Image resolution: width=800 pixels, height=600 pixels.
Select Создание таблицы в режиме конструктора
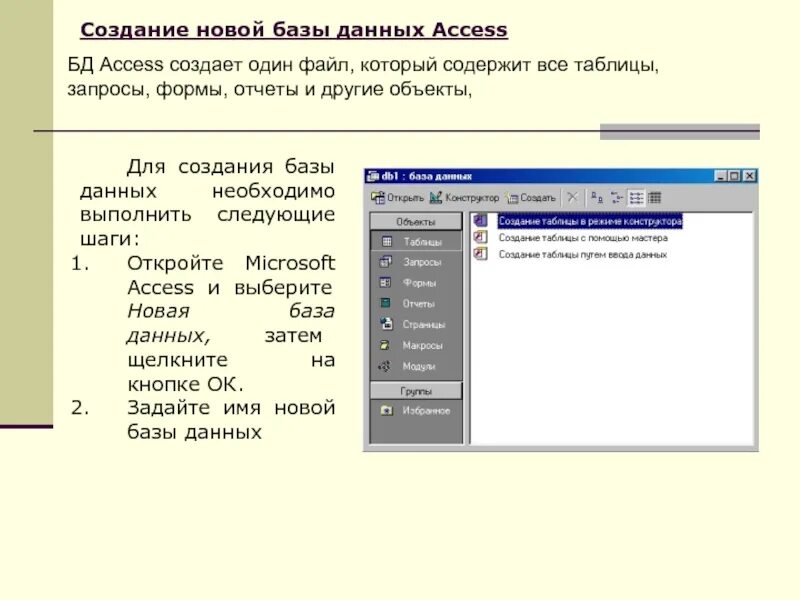point(590,221)
